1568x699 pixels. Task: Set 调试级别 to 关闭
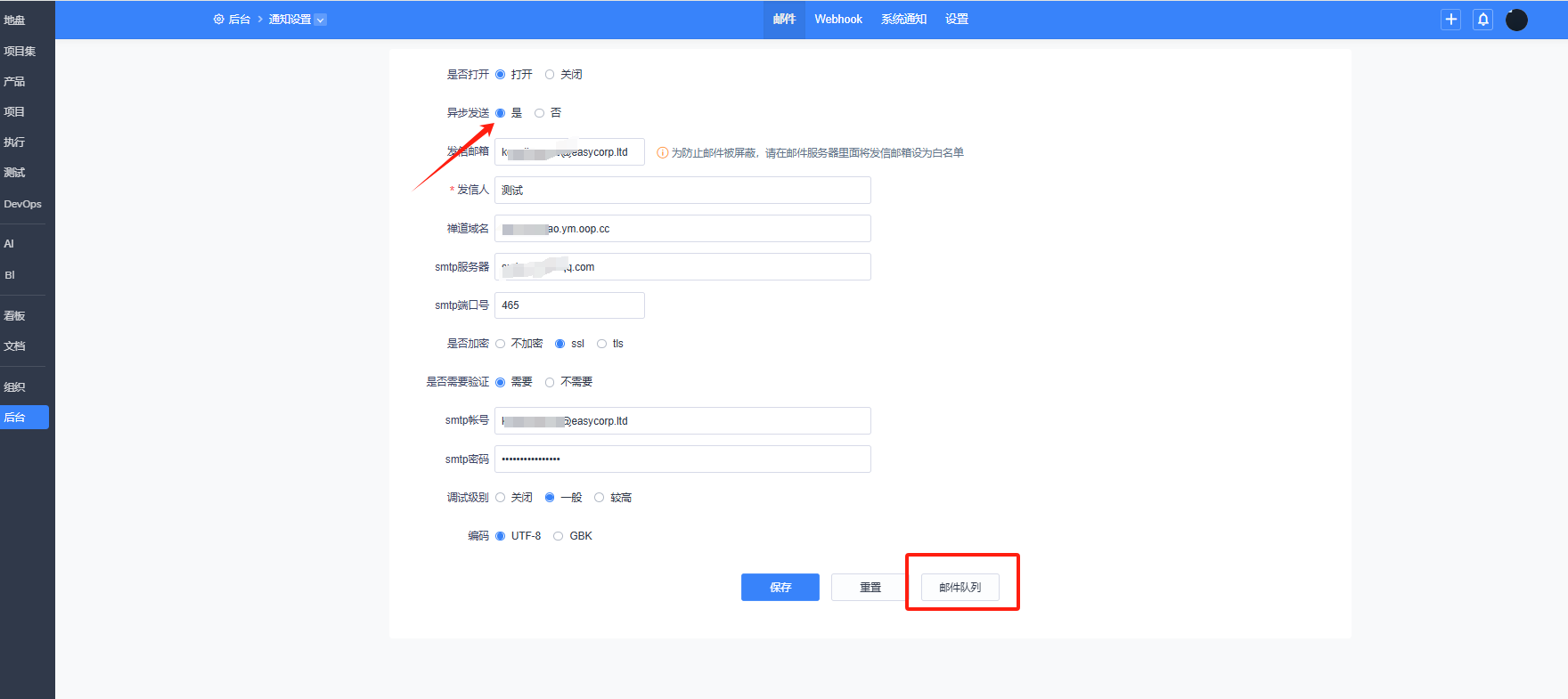coord(500,498)
